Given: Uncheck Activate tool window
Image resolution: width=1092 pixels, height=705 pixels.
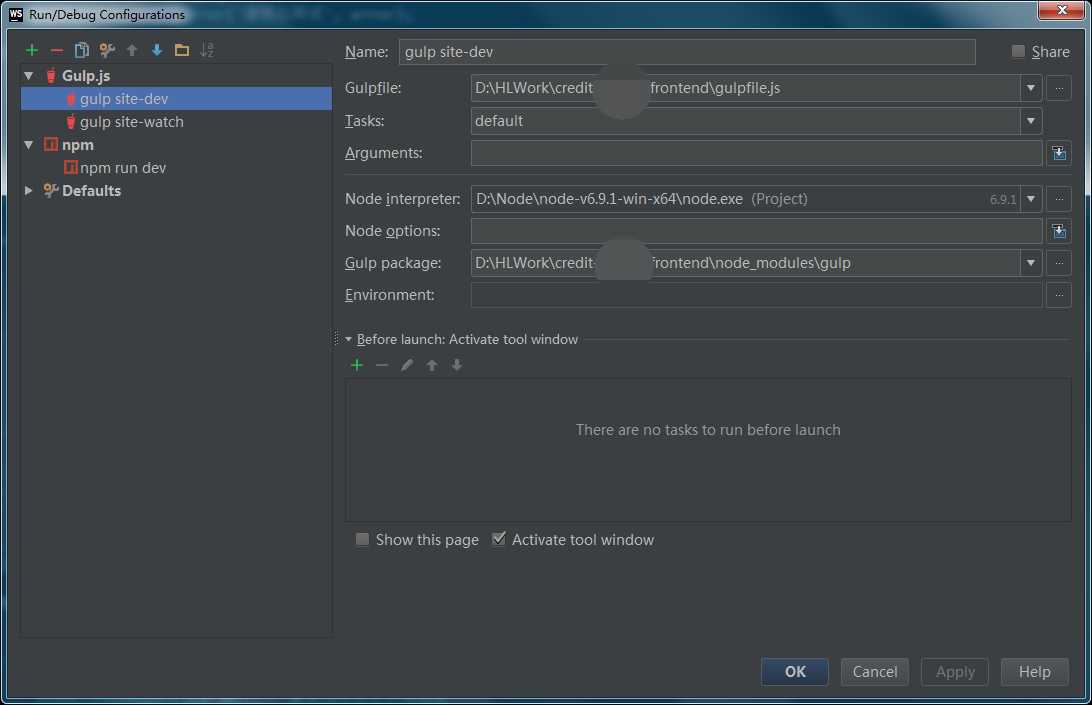Looking at the screenshot, I should 499,539.
